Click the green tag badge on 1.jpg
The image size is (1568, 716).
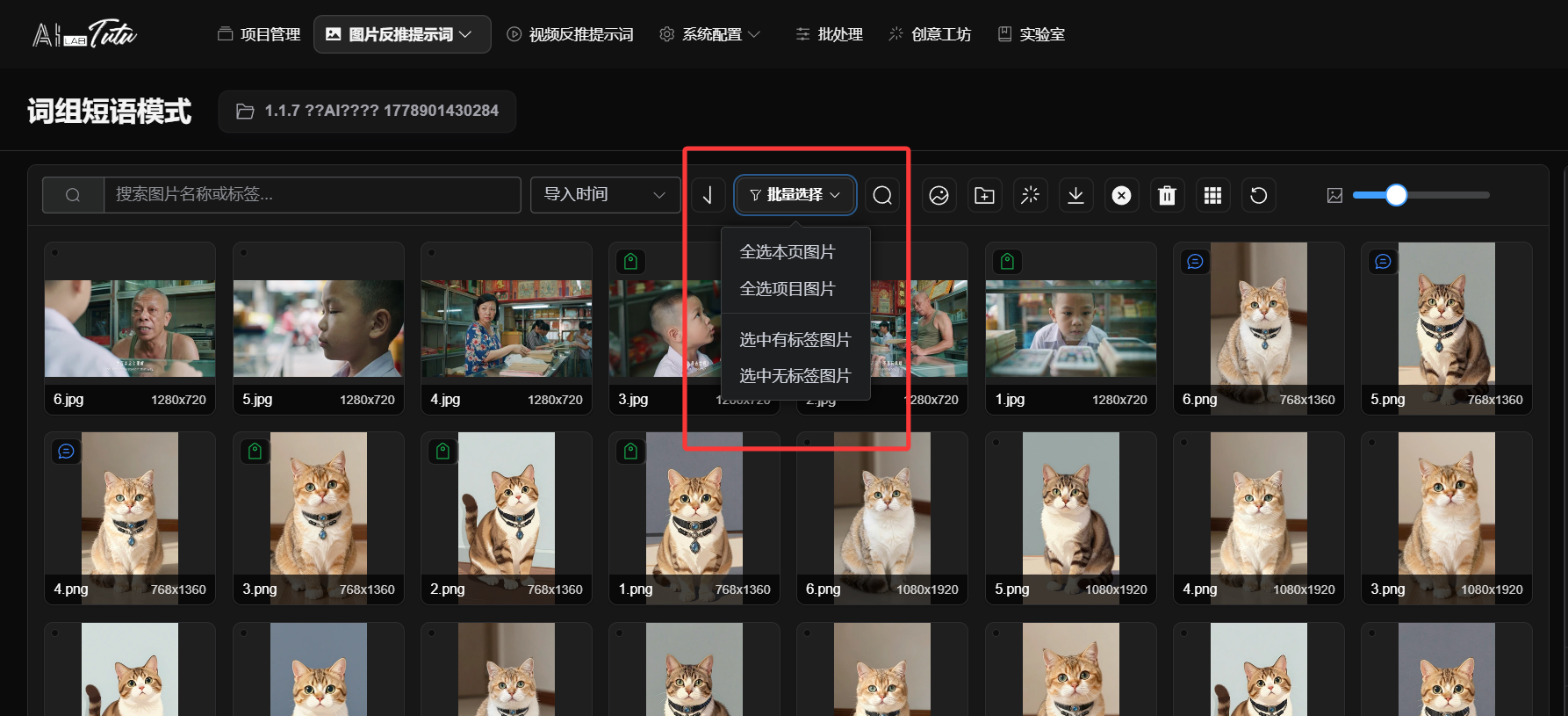click(x=1007, y=261)
